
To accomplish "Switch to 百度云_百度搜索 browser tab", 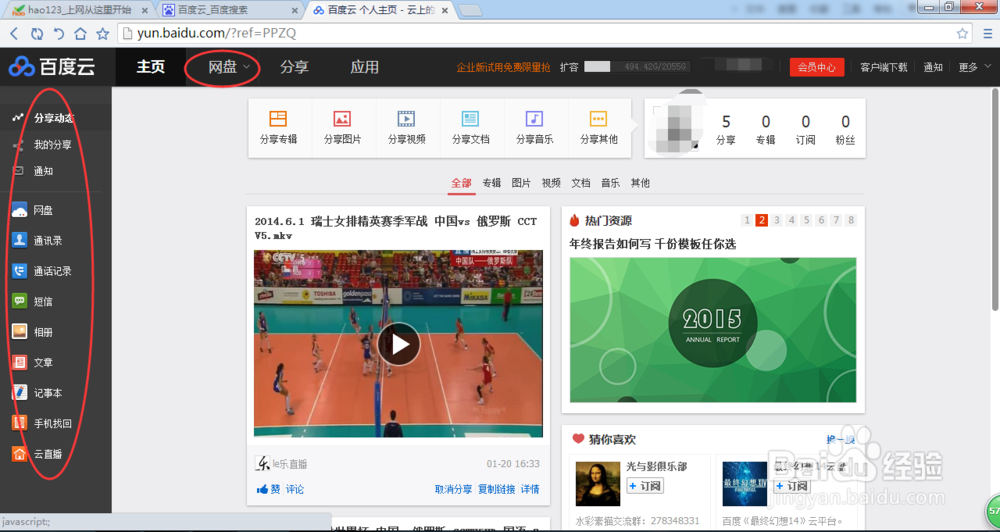I will (230, 10).
